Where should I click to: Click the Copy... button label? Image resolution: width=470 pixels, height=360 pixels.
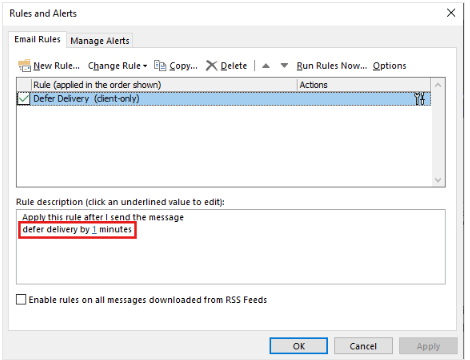pos(183,66)
